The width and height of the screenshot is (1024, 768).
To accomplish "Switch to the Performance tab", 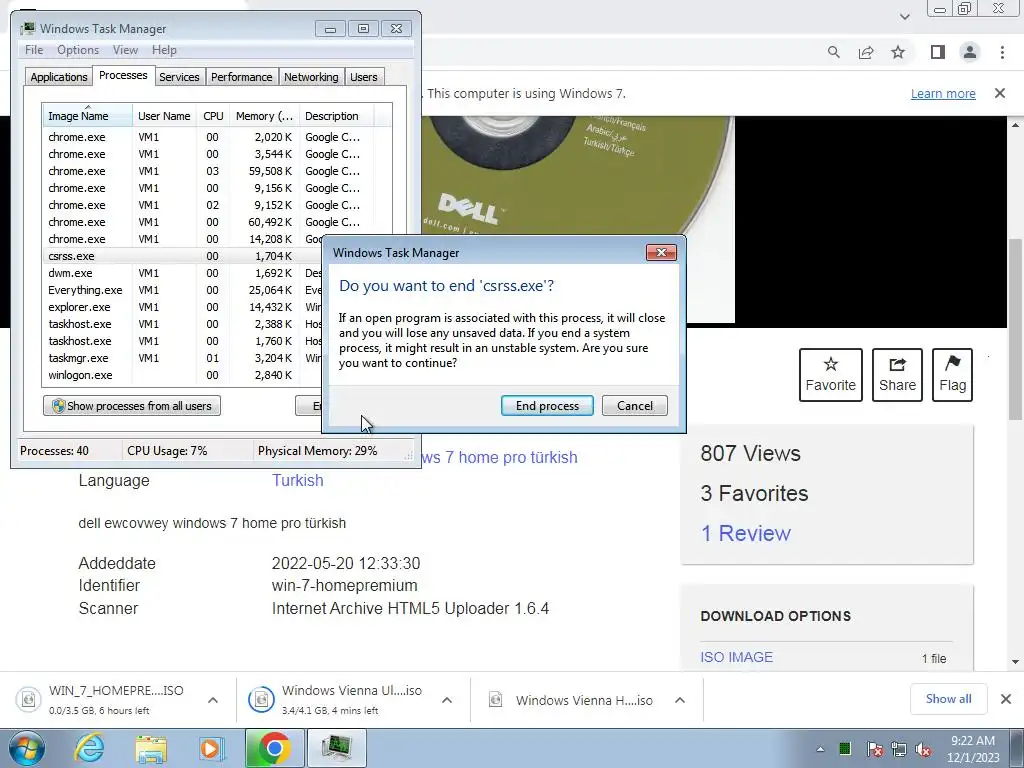I will [x=241, y=76].
